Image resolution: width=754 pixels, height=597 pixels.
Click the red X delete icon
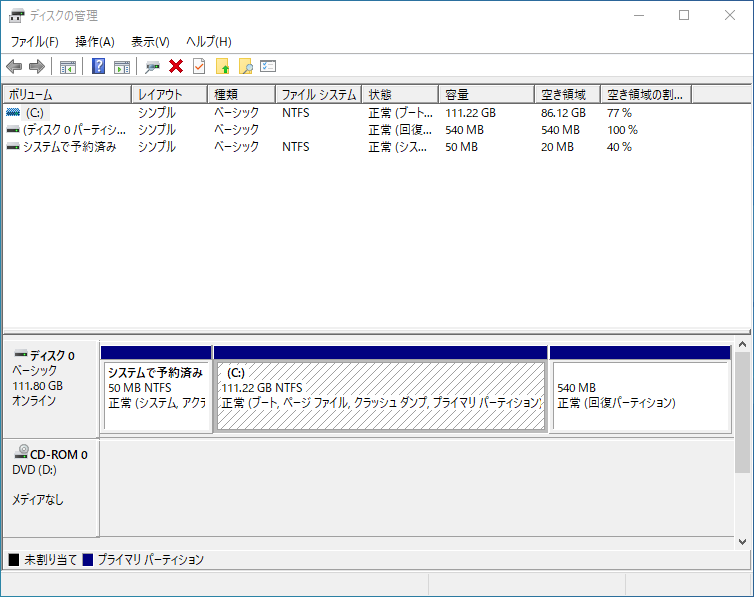point(176,66)
